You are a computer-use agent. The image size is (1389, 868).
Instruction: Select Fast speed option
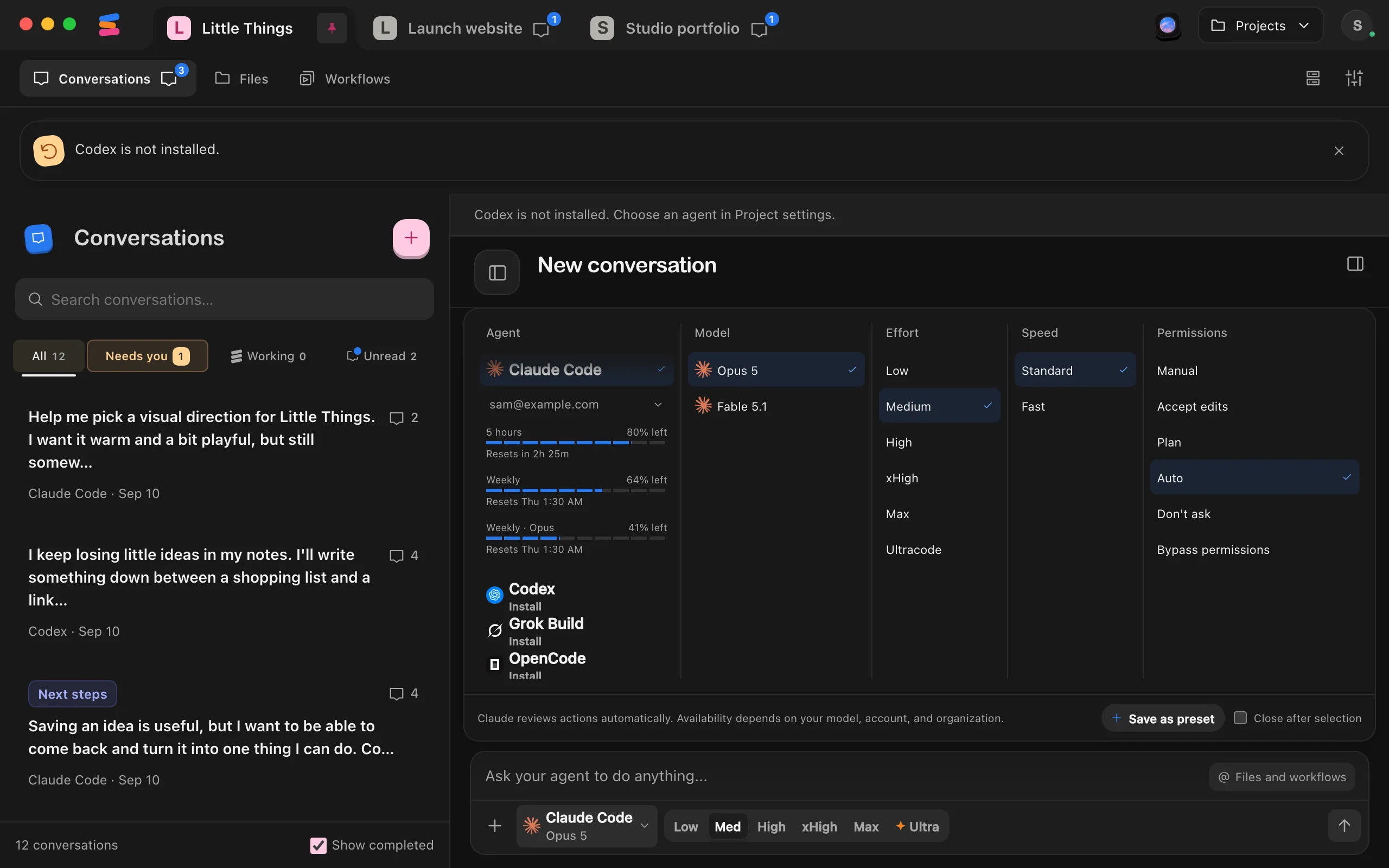click(x=1074, y=406)
